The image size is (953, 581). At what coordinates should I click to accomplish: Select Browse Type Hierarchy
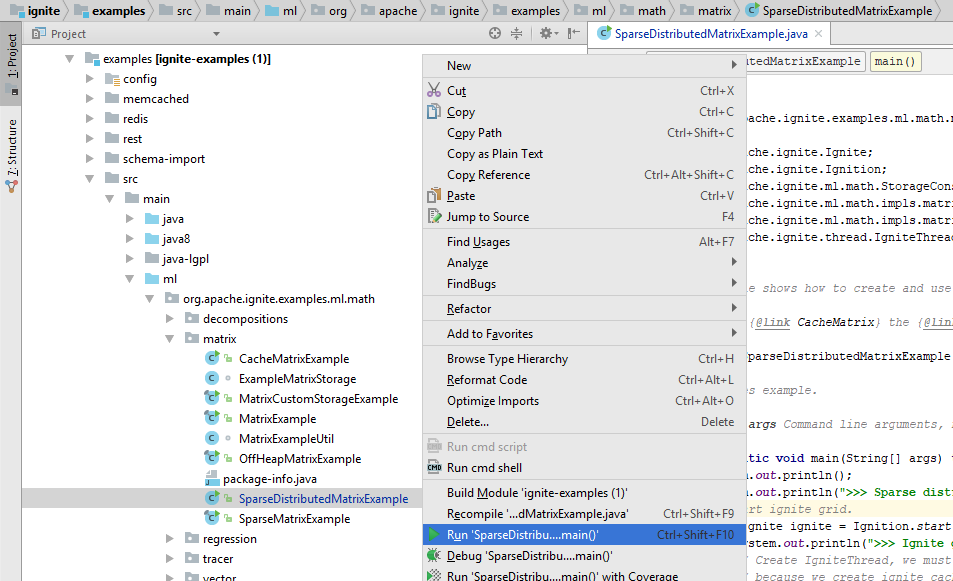point(584,359)
